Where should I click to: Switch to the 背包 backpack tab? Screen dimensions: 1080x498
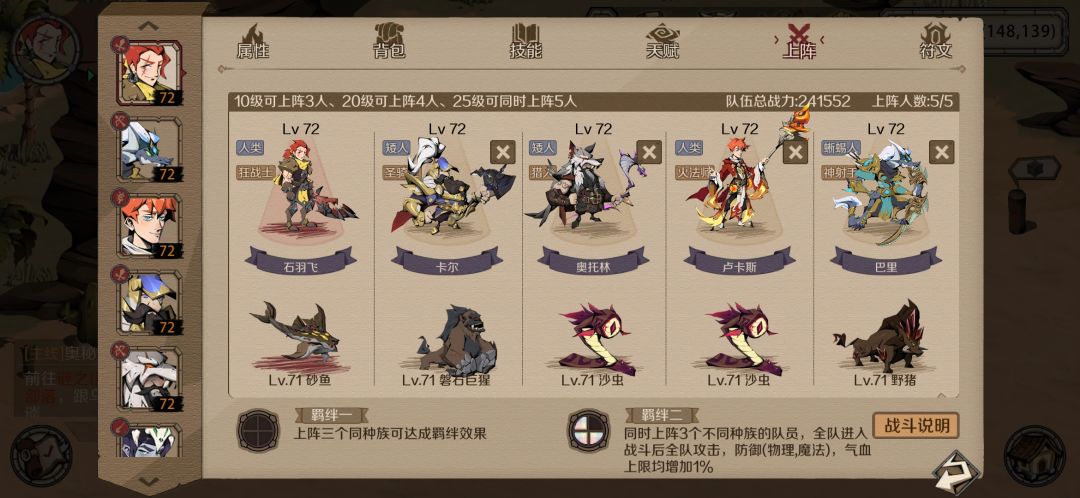tap(389, 41)
